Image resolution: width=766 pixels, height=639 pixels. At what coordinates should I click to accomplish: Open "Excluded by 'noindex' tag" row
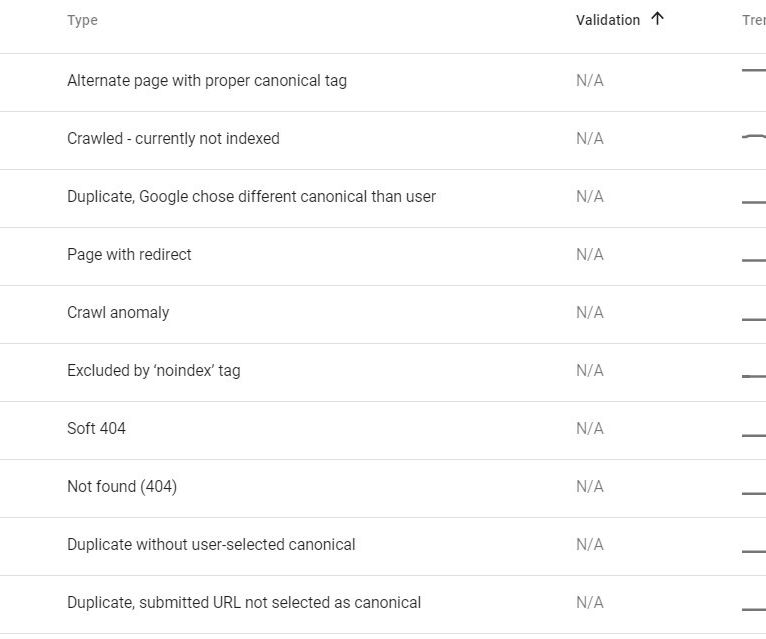click(x=154, y=371)
